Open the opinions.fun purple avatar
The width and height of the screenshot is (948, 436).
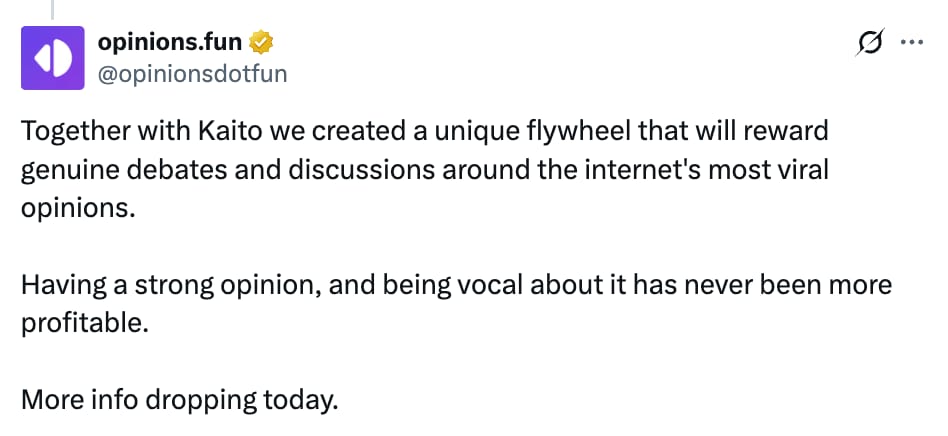pyautogui.click(x=53, y=58)
